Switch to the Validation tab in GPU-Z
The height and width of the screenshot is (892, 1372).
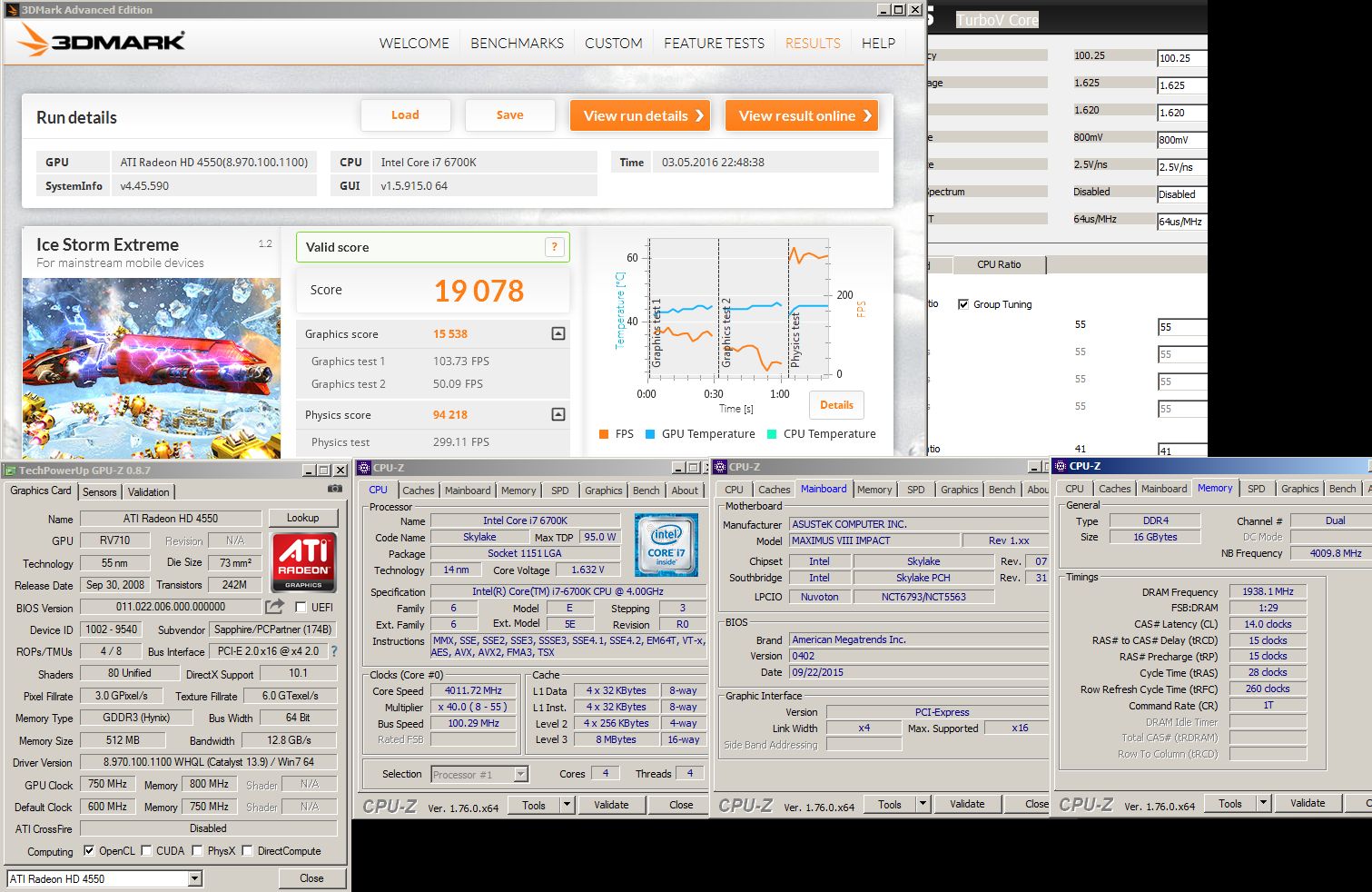[x=148, y=491]
